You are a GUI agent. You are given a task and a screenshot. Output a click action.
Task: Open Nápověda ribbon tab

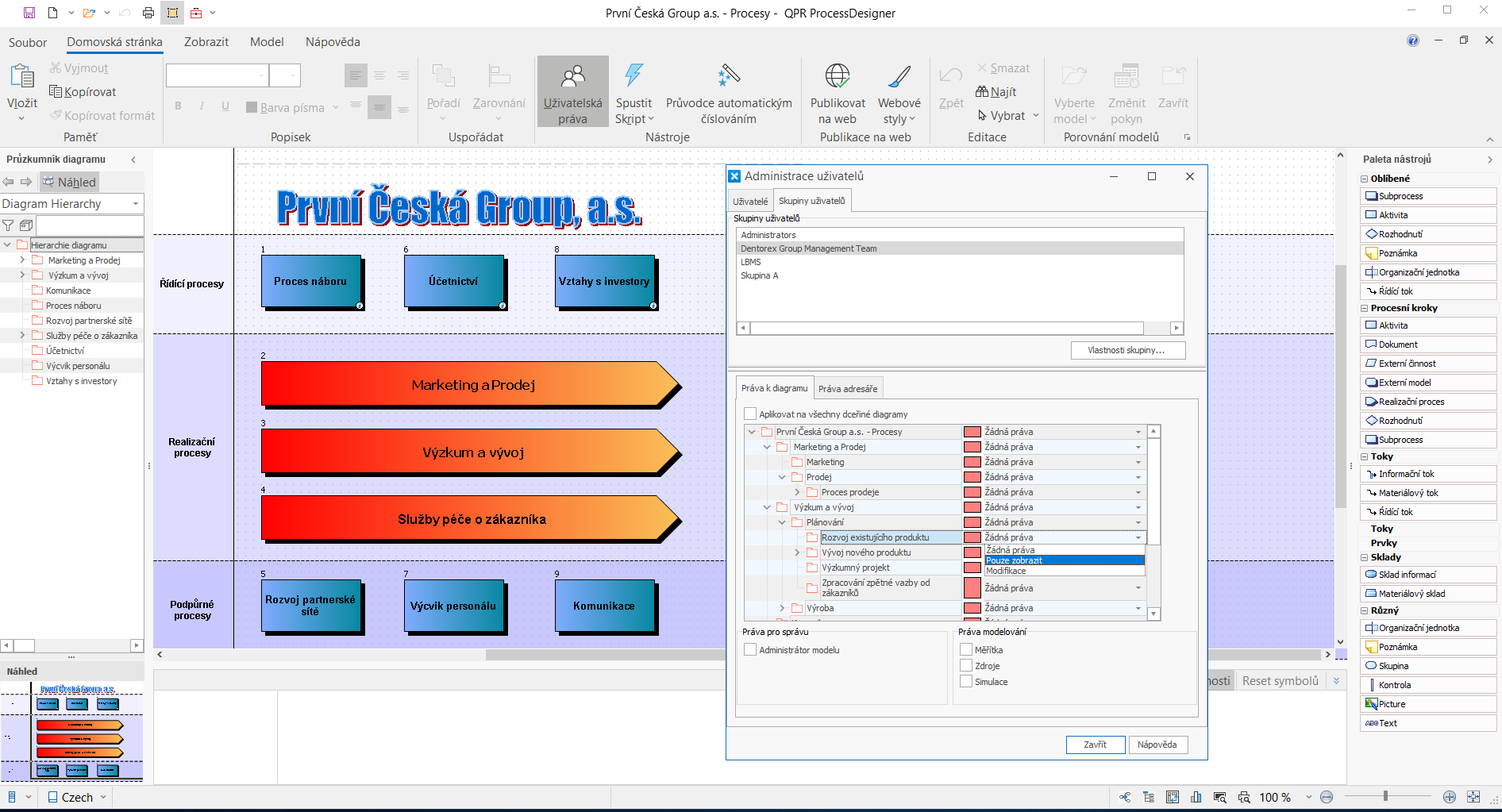[333, 41]
